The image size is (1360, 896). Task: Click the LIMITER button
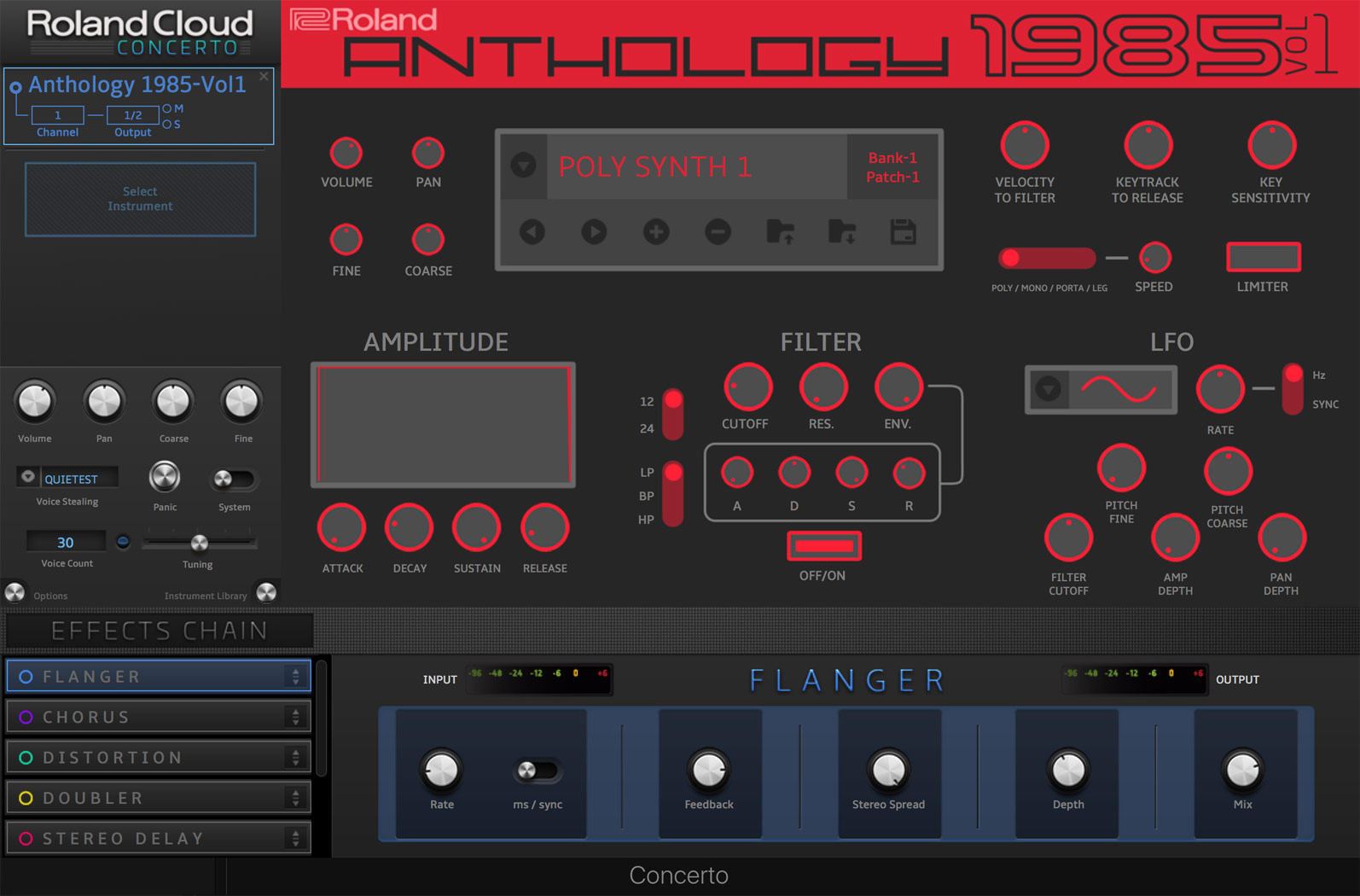coord(1263,257)
